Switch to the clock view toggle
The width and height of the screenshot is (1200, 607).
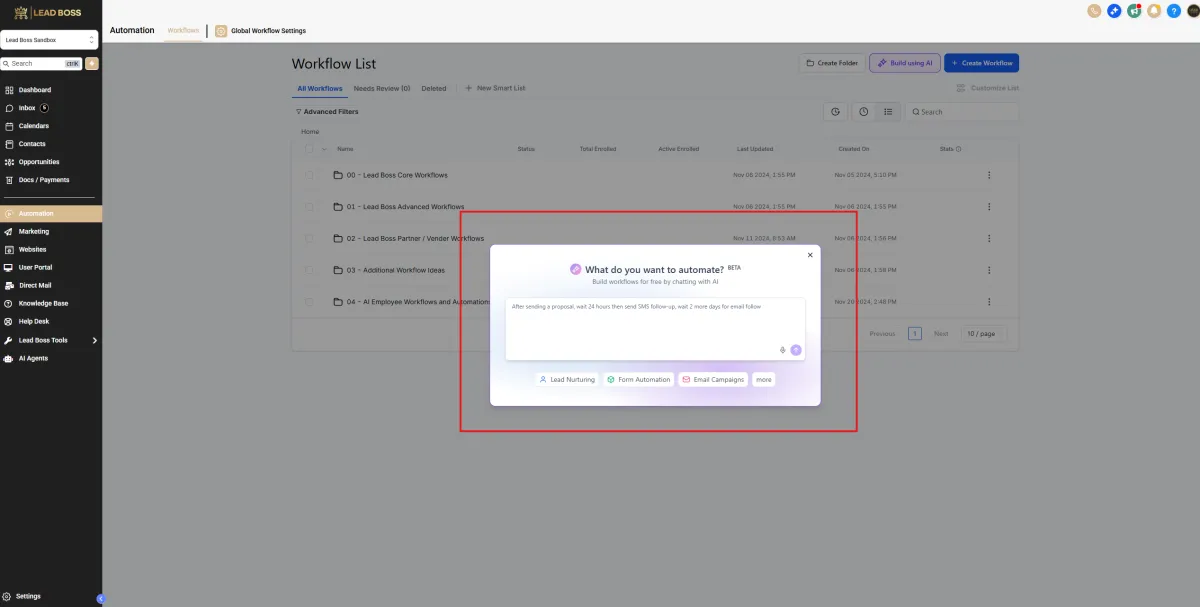pyautogui.click(x=864, y=112)
